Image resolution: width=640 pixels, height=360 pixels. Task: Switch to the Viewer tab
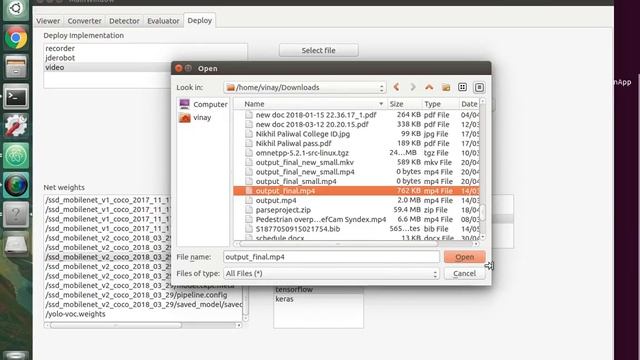pos(48,21)
